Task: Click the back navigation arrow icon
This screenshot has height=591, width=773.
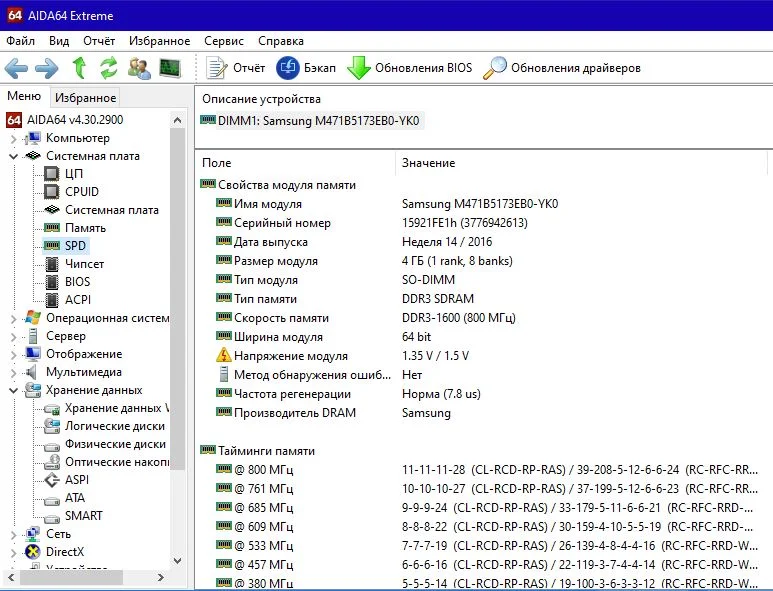Action: [x=17, y=68]
